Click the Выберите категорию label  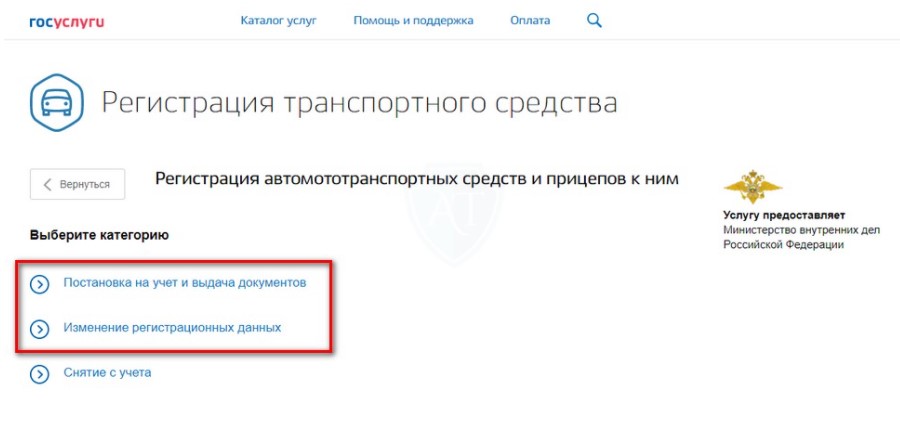coord(99,235)
